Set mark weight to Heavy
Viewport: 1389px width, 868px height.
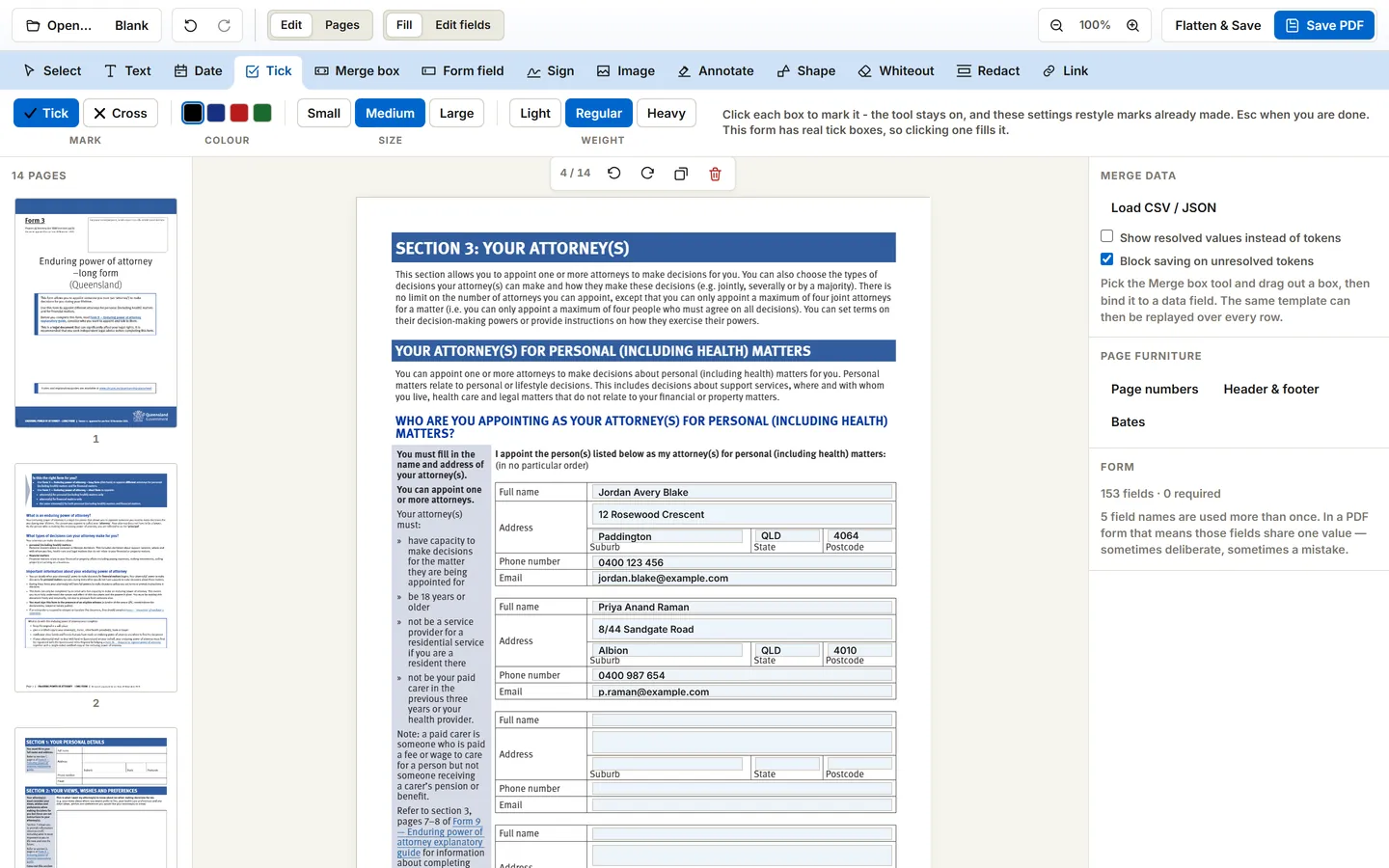coord(667,113)
